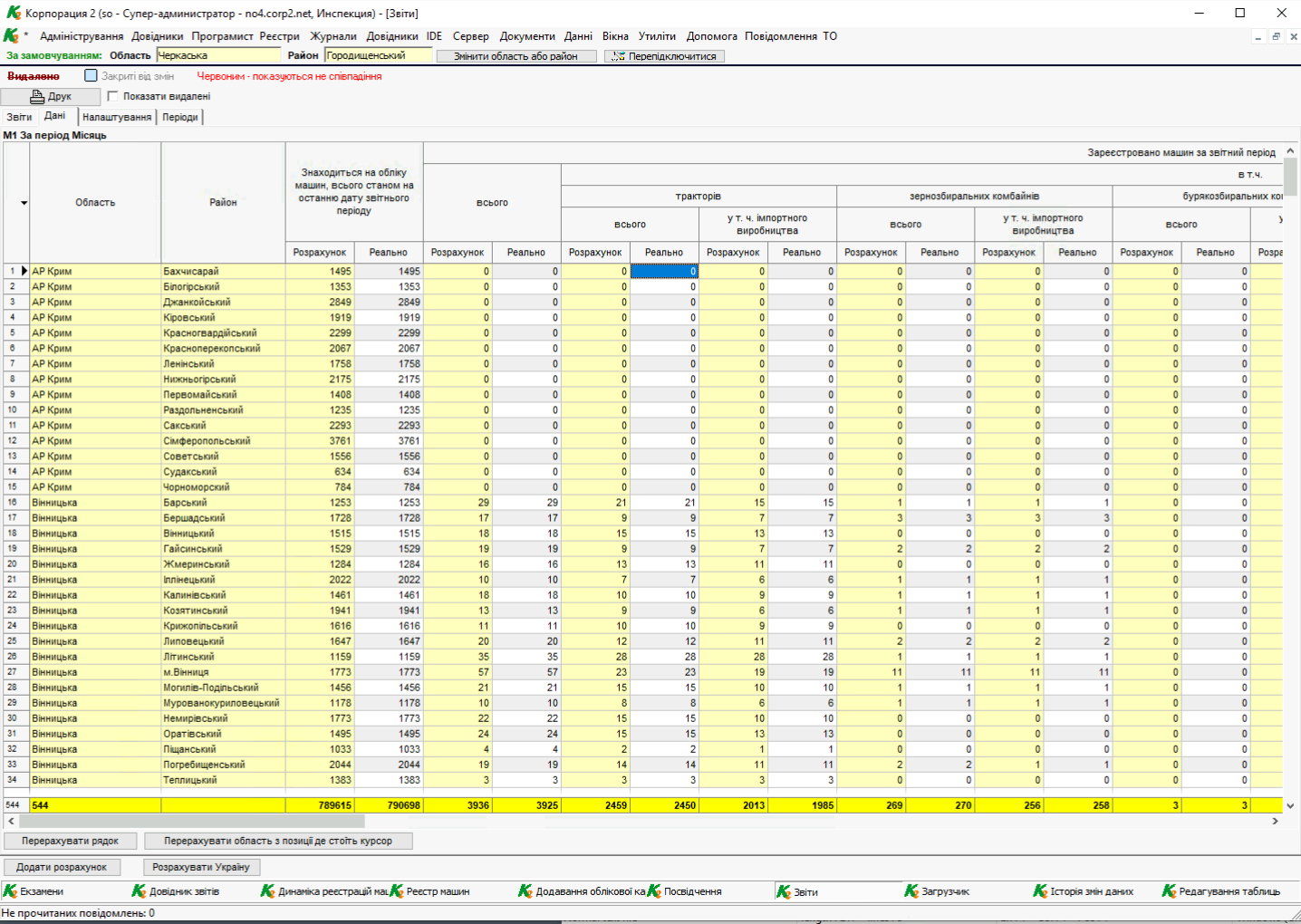Click the Перепідключитися button
Screen dimensions: 1301x924
coord(664,56)
